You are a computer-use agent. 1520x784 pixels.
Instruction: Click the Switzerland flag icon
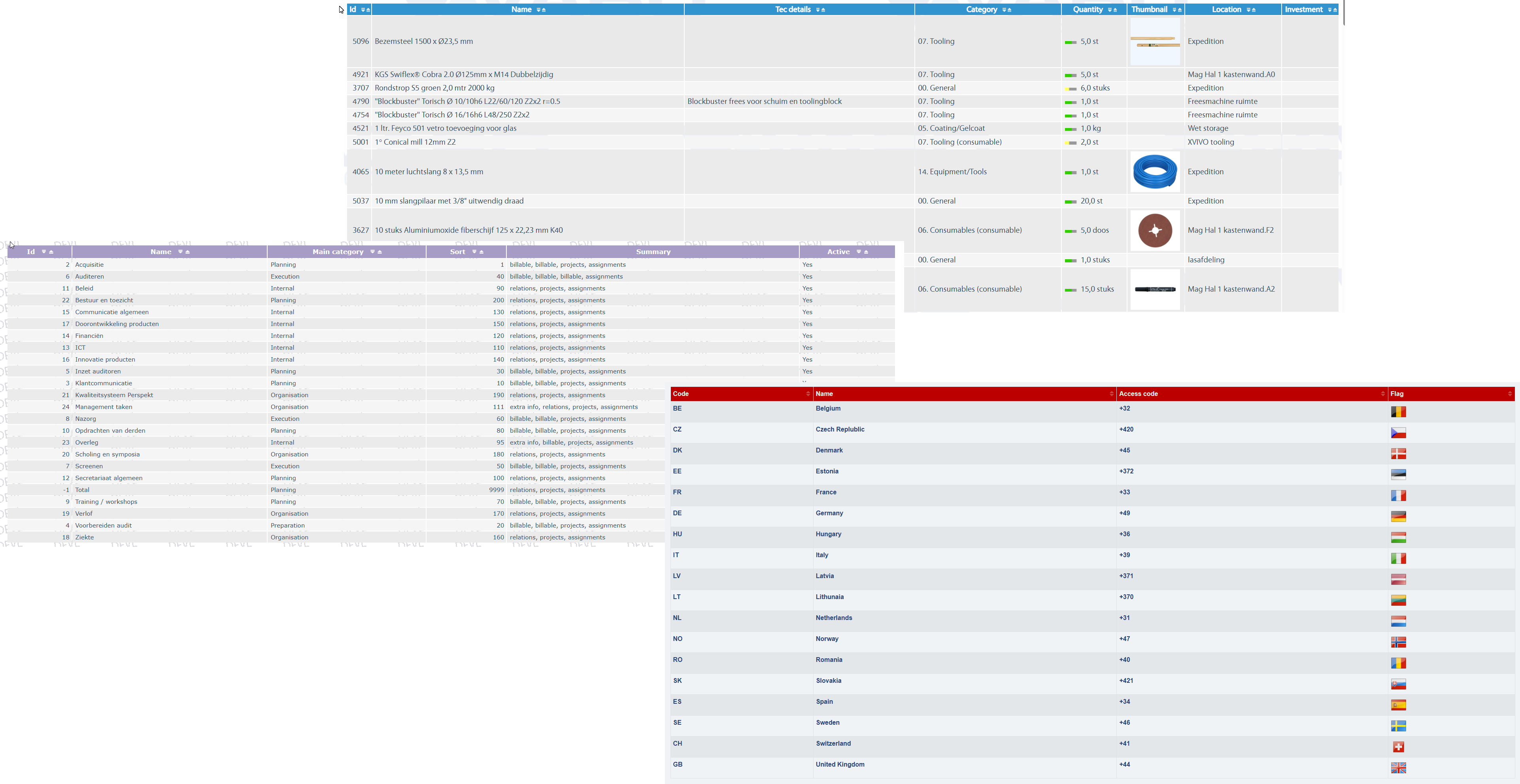click(x=1398, y=747)
